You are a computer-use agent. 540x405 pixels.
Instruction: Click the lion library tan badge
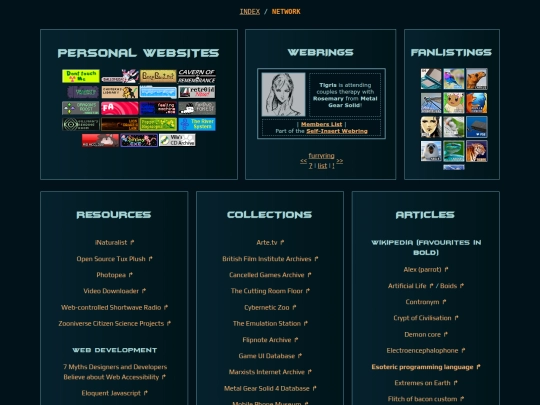coord(120,92)
